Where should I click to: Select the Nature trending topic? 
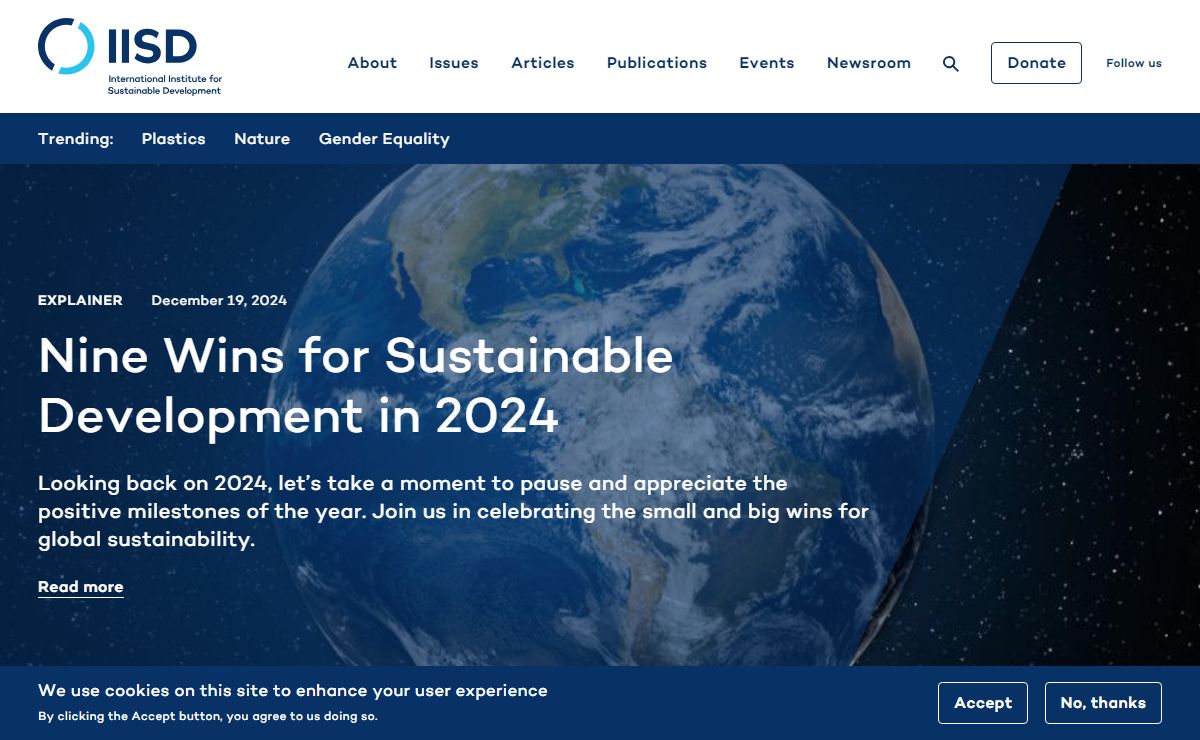[x=262, y=139]
